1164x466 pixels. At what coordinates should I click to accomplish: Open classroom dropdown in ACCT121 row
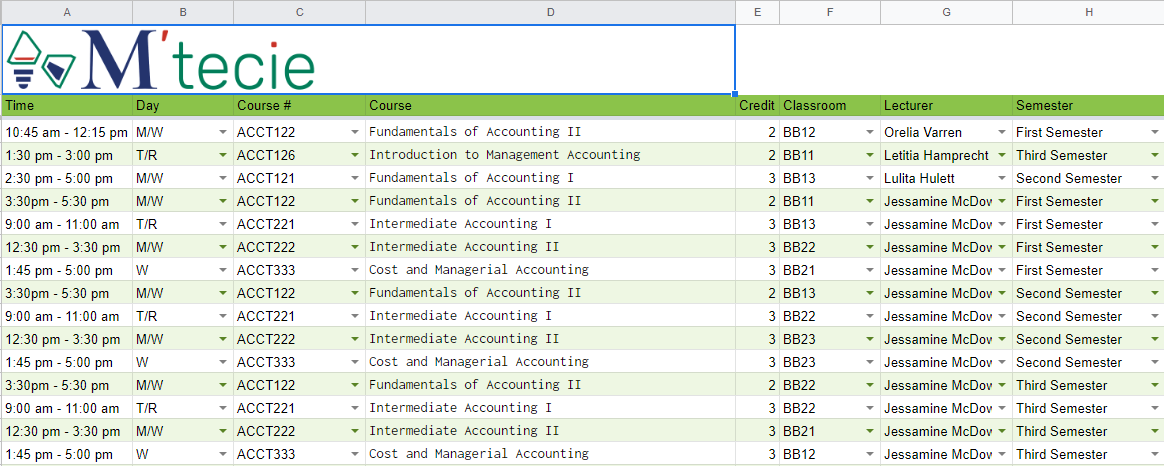tap(870, 179)
